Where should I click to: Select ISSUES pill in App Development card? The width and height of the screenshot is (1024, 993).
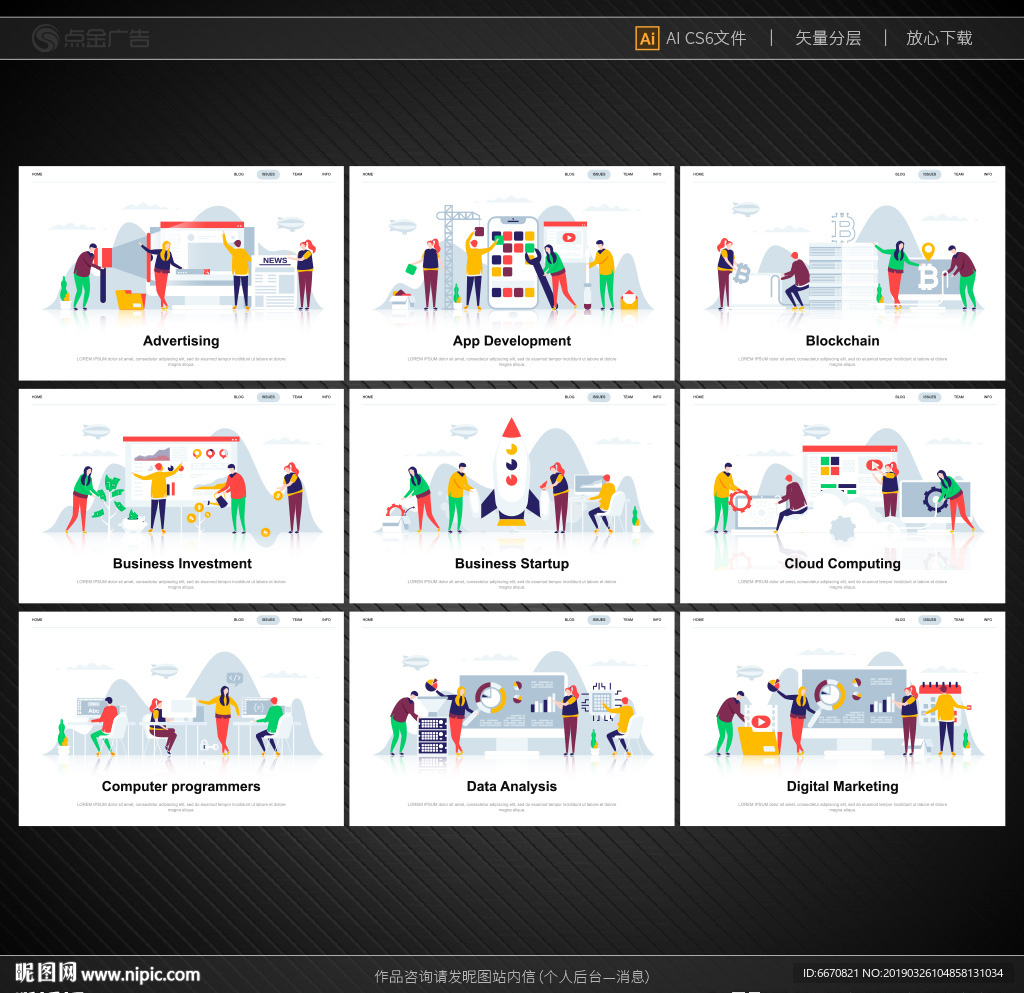[x=599, y=174]
